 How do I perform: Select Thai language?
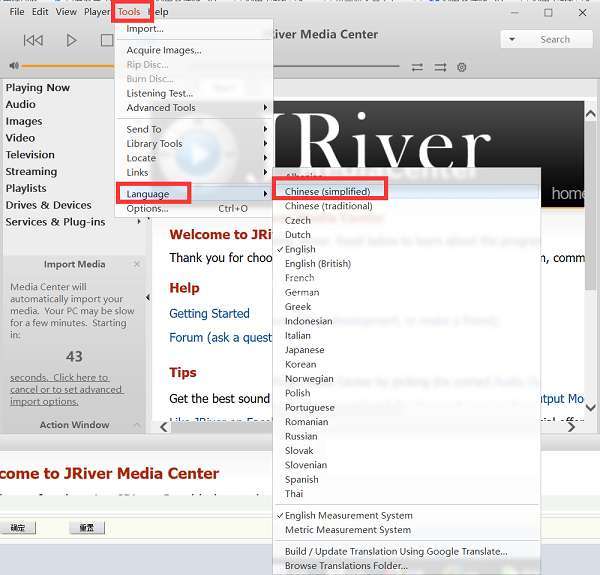point(406,494)
